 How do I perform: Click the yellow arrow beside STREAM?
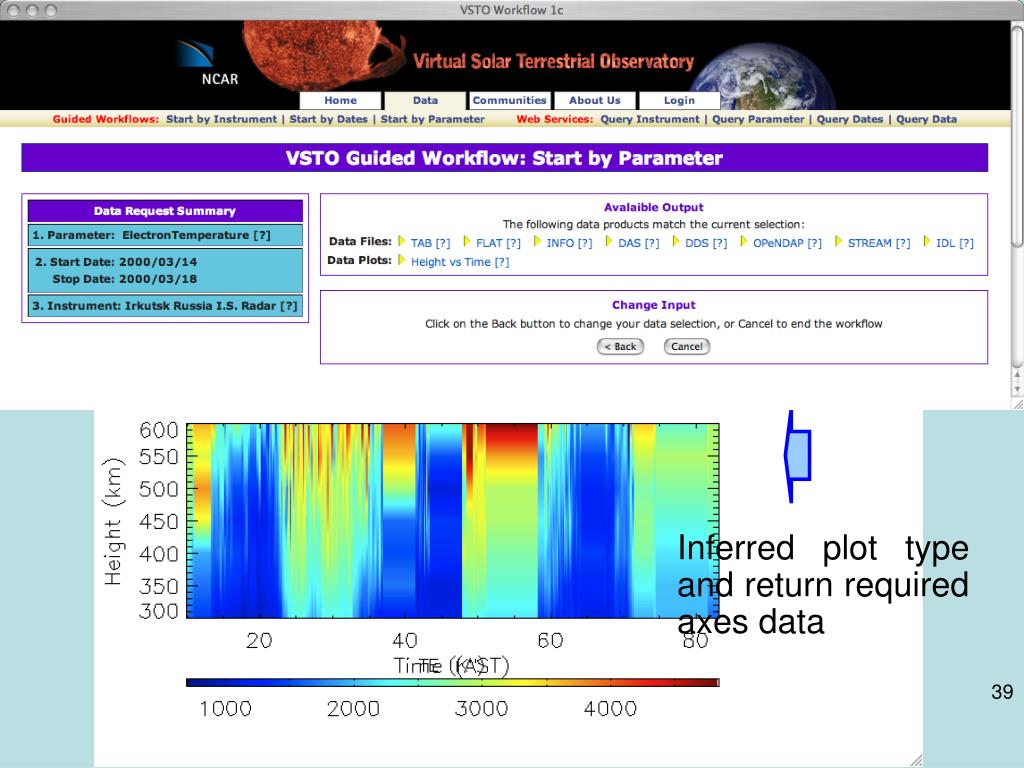click(x=839, y=242)
